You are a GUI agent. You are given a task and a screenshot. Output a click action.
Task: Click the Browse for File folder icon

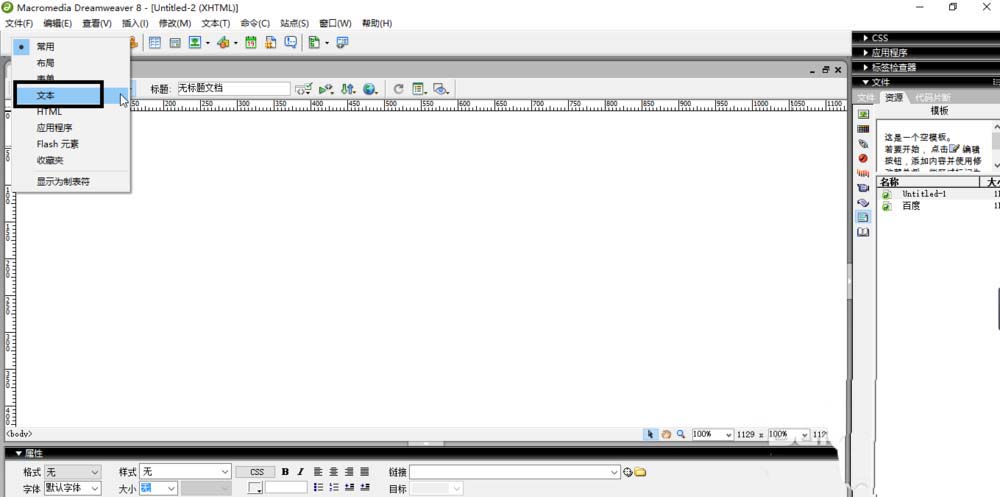tap(640, 472)
